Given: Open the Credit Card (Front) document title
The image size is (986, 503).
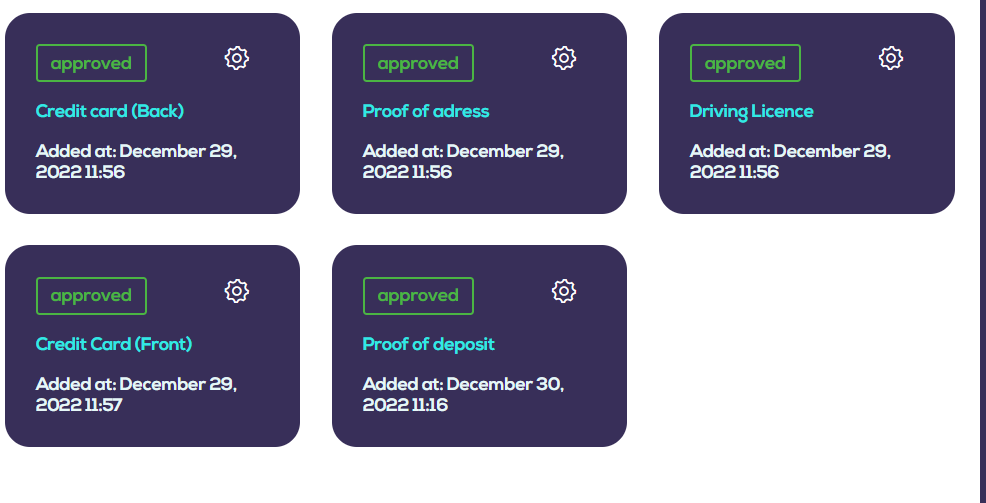Looking at the screenshot, I should click(x=114, y=344).
